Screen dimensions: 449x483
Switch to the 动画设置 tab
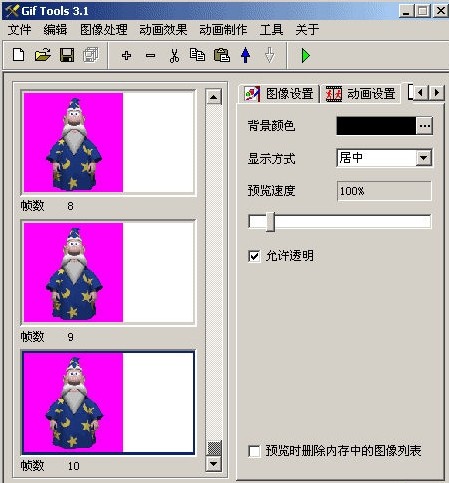tap(360, 94)
